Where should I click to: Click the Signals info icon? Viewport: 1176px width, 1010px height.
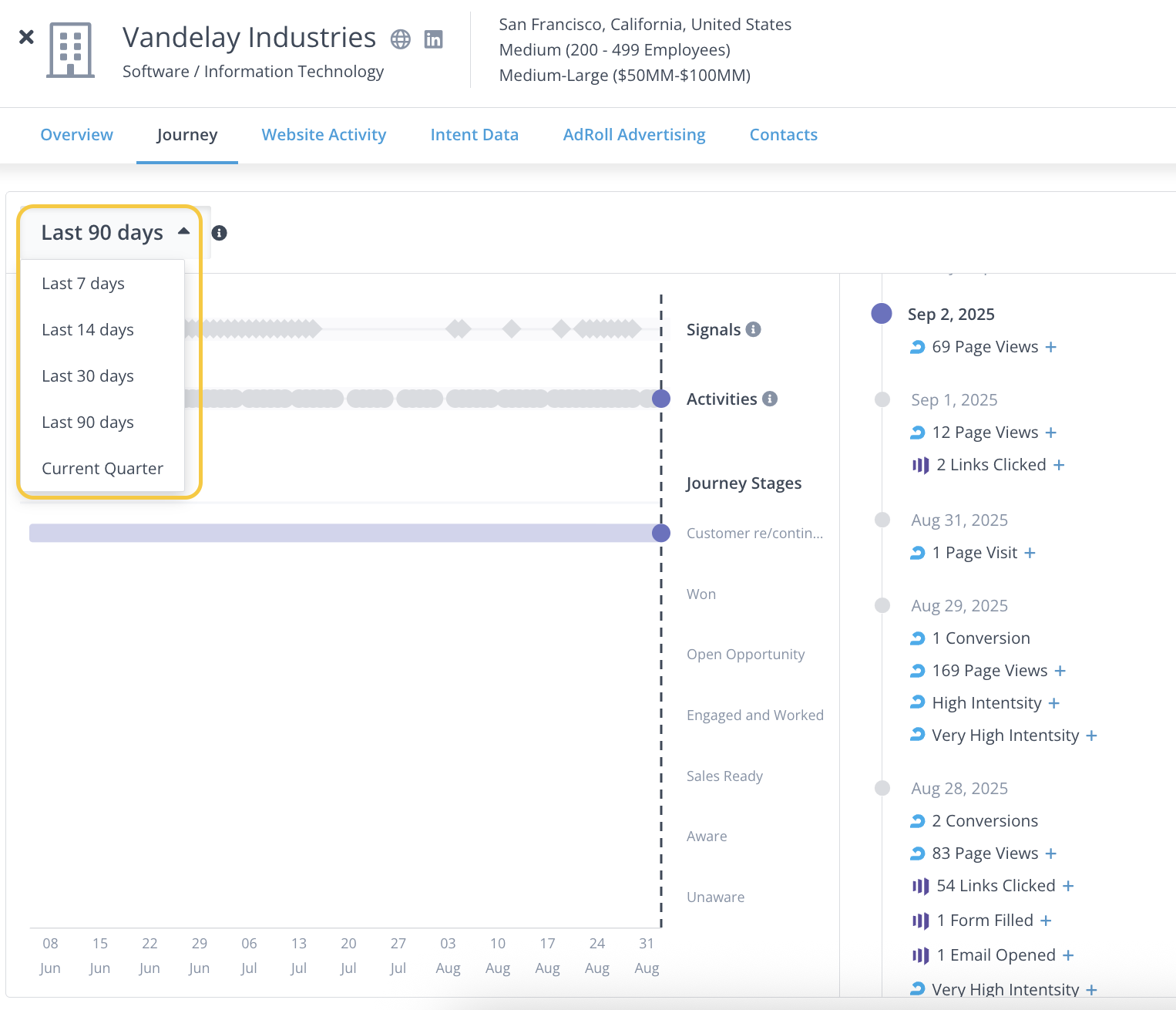(754, 329)
